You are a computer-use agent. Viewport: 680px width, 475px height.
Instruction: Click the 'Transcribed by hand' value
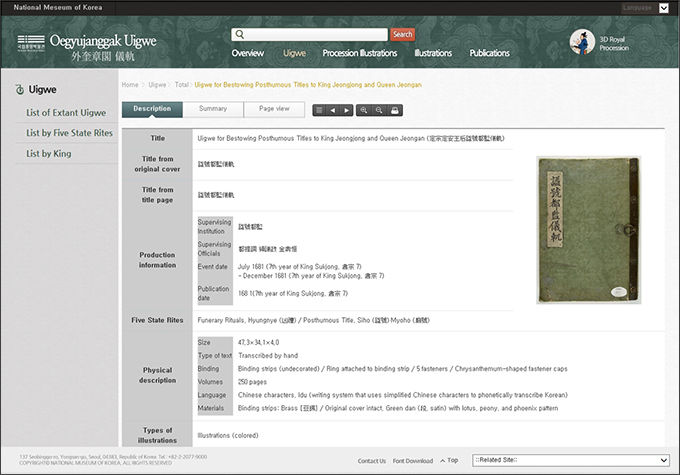(x=268, y=356)
